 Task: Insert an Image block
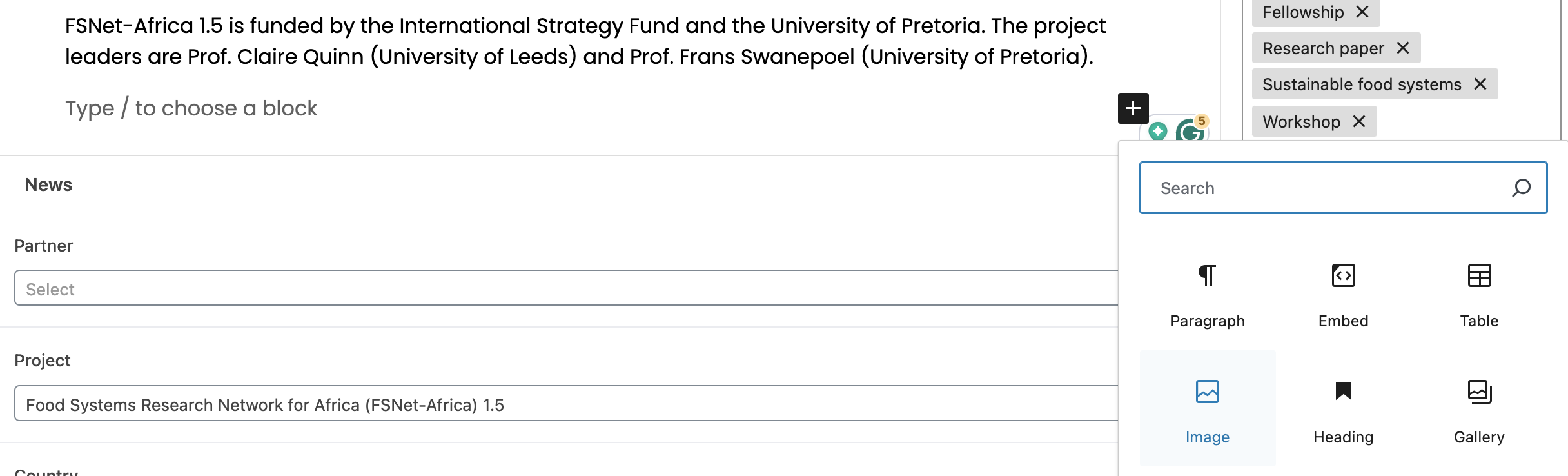pyautogui.click(x=1207, y=409)
